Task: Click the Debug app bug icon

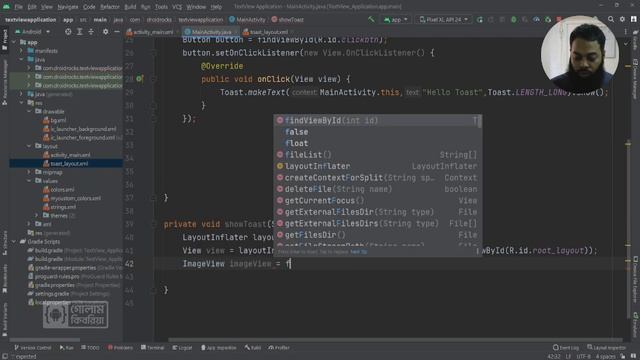Action: click(514, 19)
